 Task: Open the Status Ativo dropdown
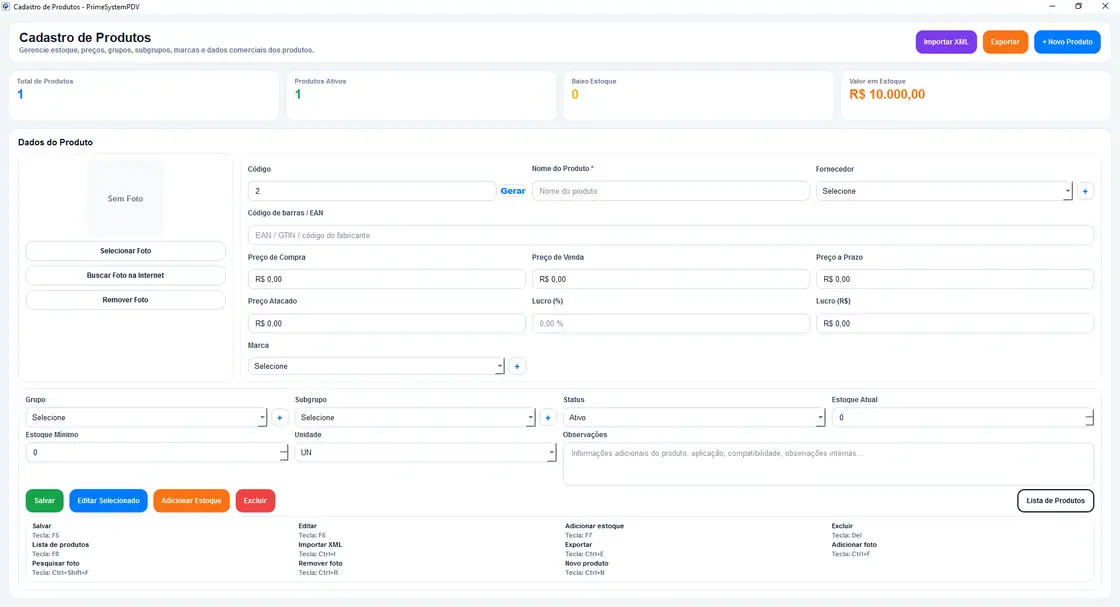point(694,418)
